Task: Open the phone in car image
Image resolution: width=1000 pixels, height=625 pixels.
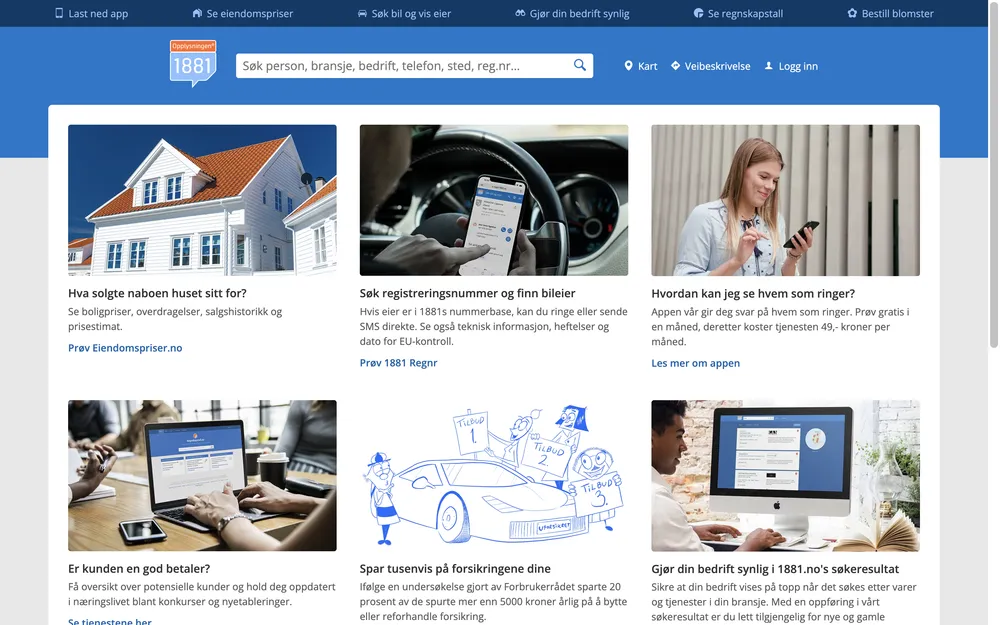Action: tap(494, 200)
